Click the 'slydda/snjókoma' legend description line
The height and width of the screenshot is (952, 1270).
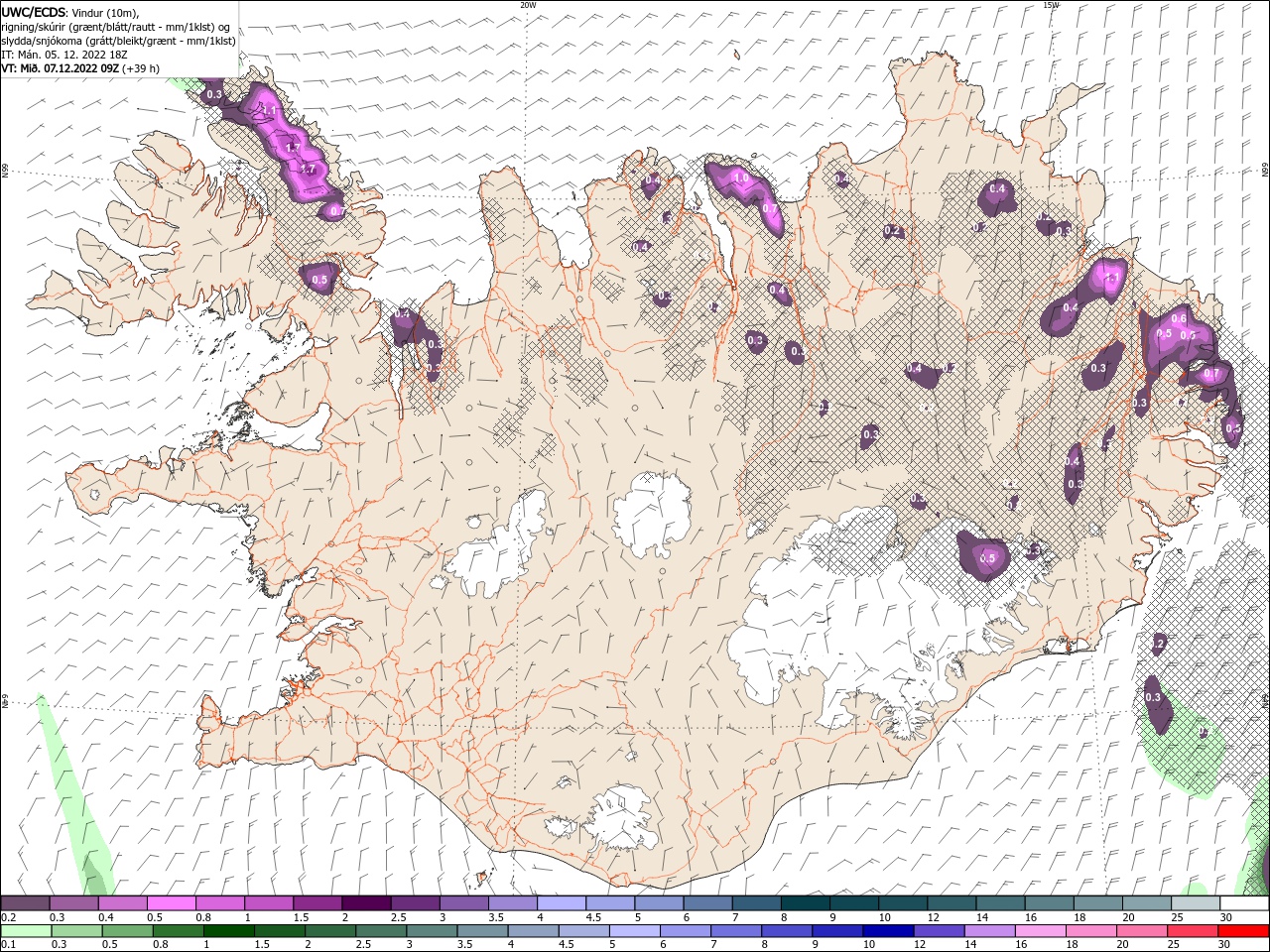pyautogui.click(x=118, y=41)
